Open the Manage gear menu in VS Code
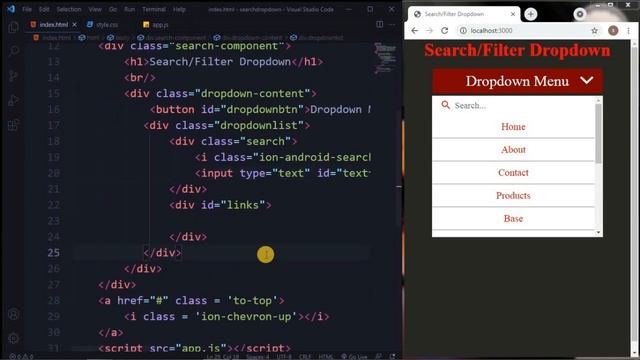640x360 pixels. click(13, 338)
